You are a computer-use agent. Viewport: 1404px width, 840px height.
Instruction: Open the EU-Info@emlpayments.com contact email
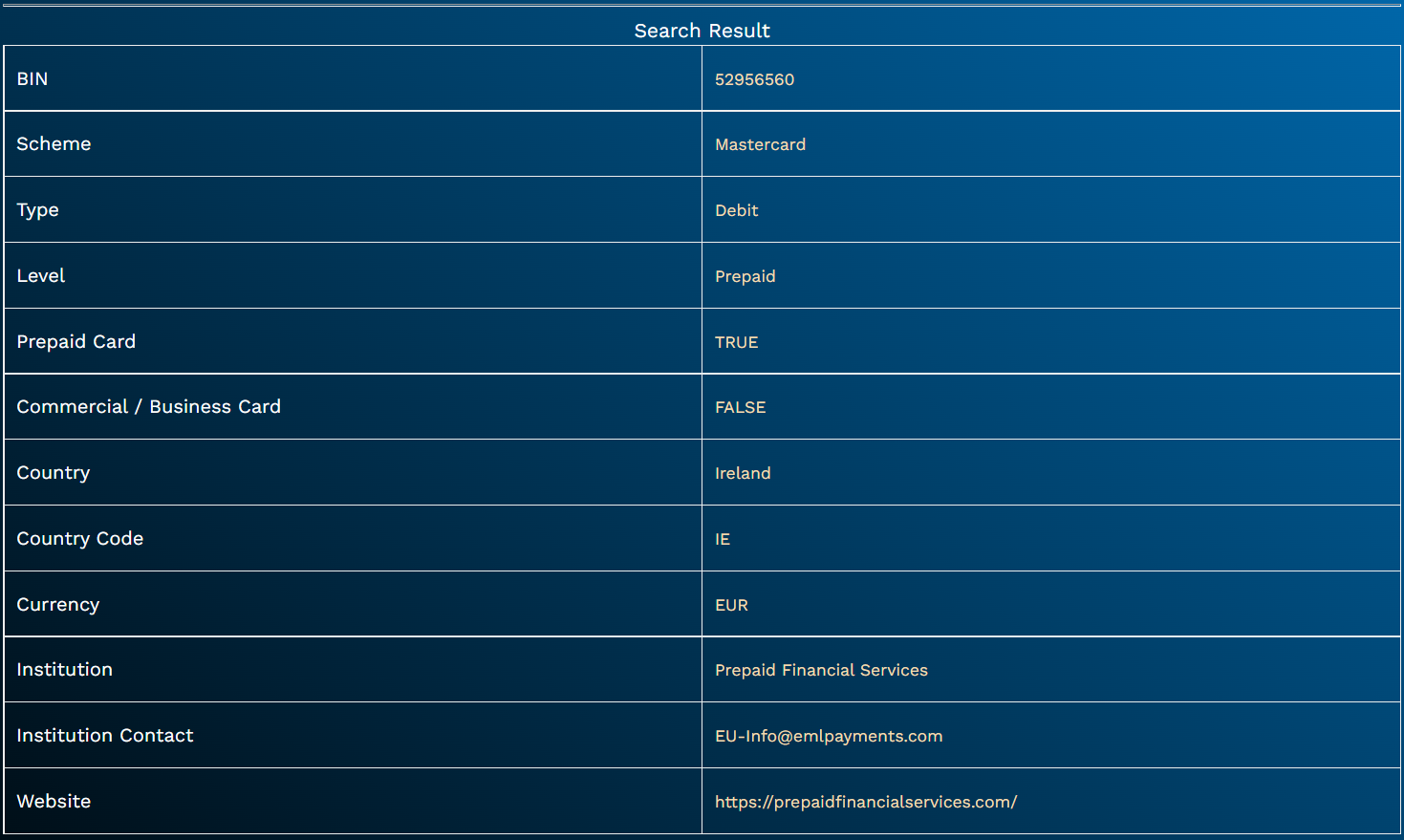[829, 736]
